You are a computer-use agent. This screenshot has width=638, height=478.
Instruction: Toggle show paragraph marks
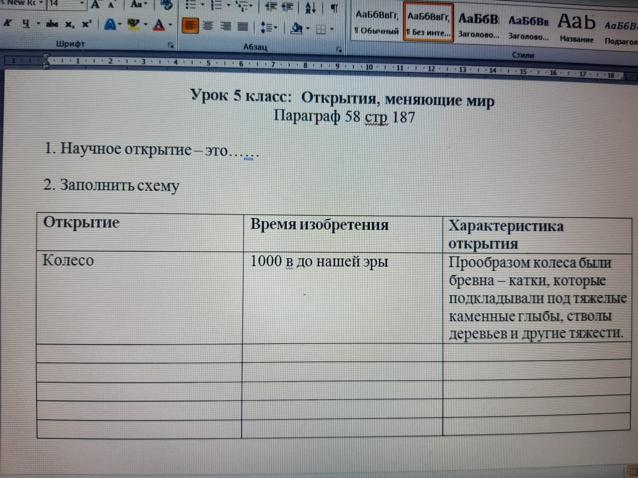333,7
